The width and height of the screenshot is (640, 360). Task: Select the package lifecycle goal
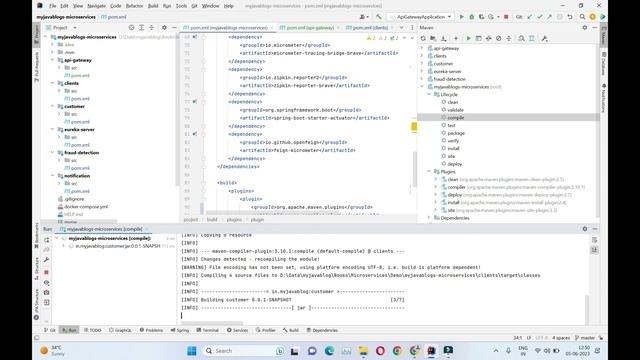pyautogui.click(x=456, y=133)
